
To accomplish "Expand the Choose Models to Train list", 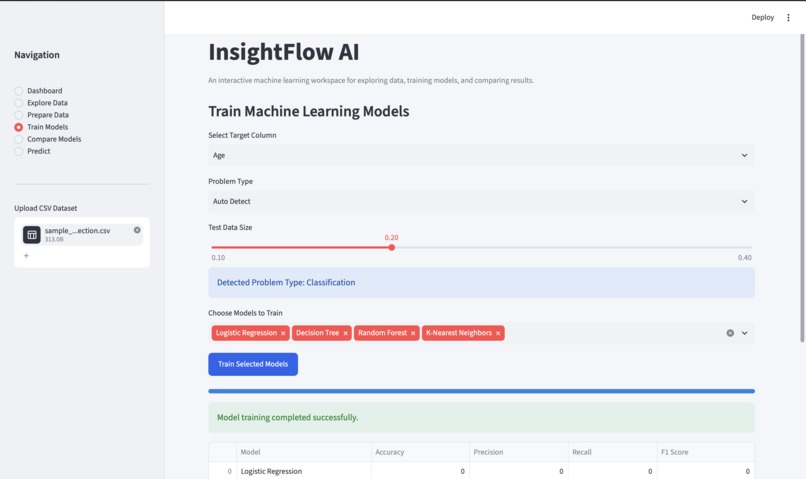I will [x=744, y=333].
